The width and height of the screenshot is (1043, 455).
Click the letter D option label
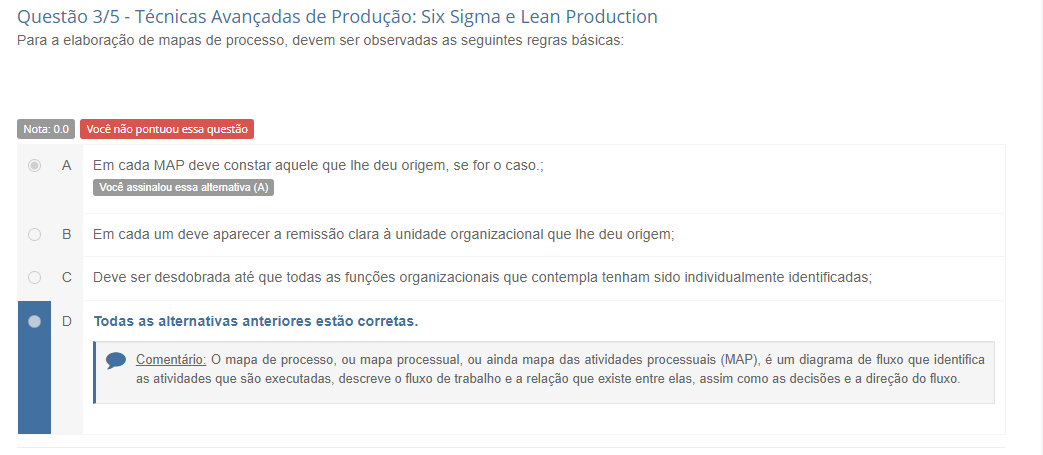[67, 321]
